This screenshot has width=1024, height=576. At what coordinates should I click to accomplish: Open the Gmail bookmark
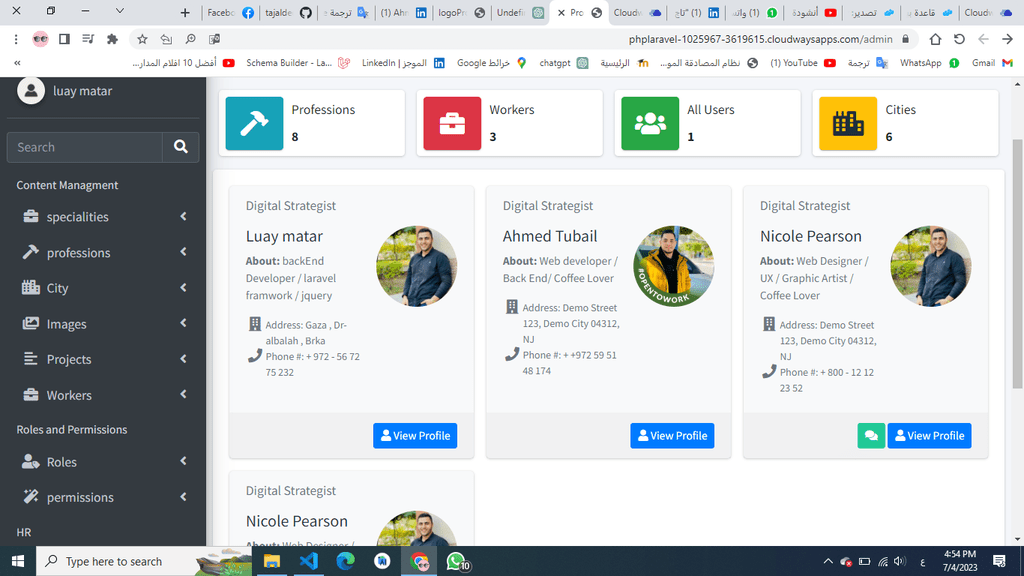coord(992,63)
